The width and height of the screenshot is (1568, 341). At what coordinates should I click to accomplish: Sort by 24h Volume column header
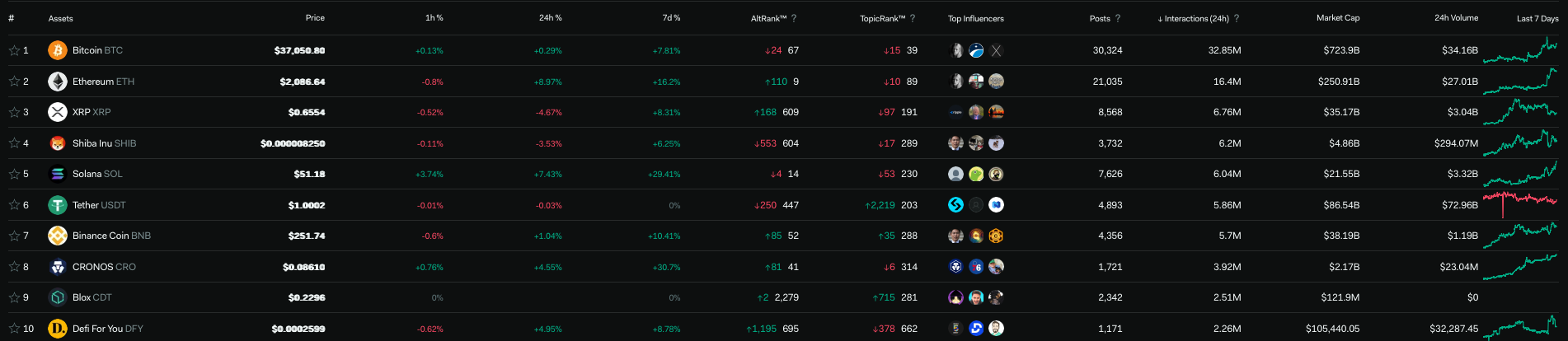1456,17
